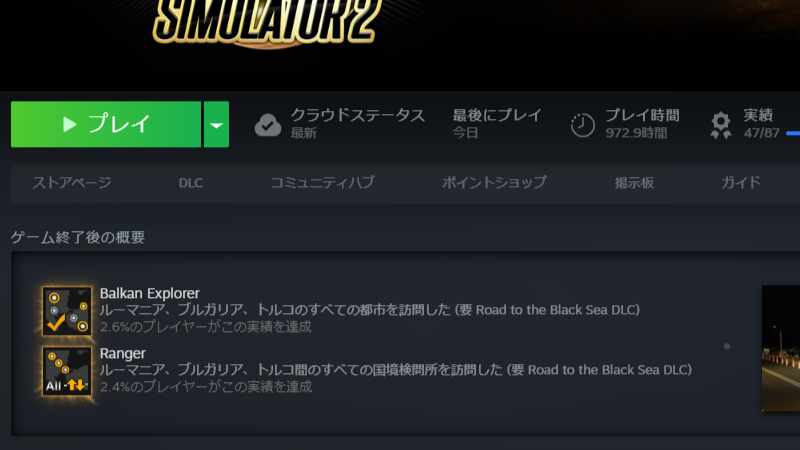
Task: Open the Ranger achievement icon
Action: pos(67,371)
